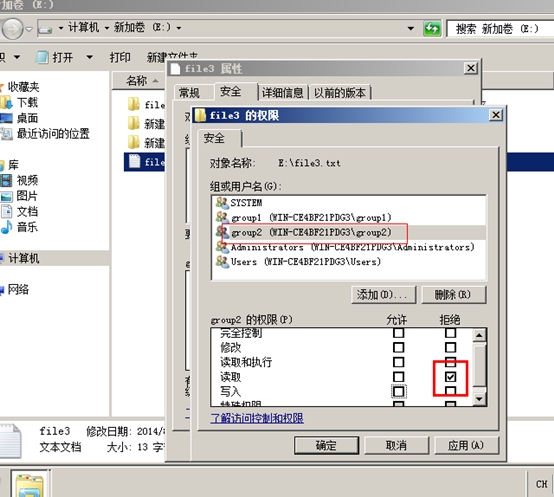Check Allow for 修改
This screenshot has height=497, width=554.
coord(399,348)
